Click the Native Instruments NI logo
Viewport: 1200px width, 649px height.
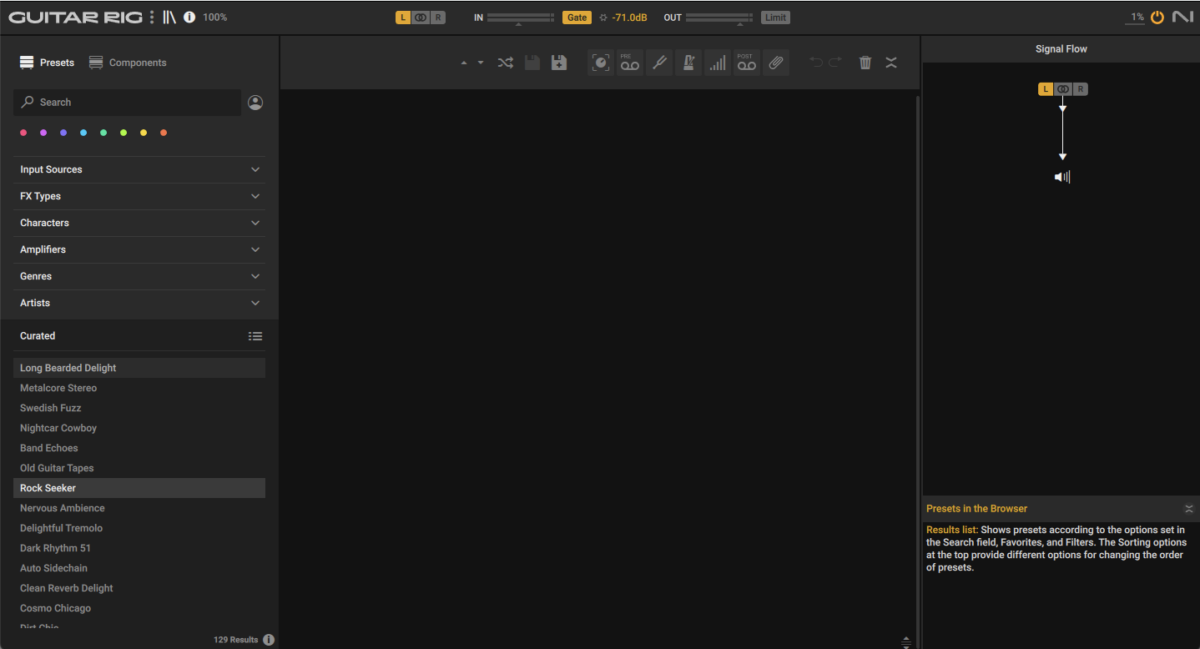[1181, 17]
